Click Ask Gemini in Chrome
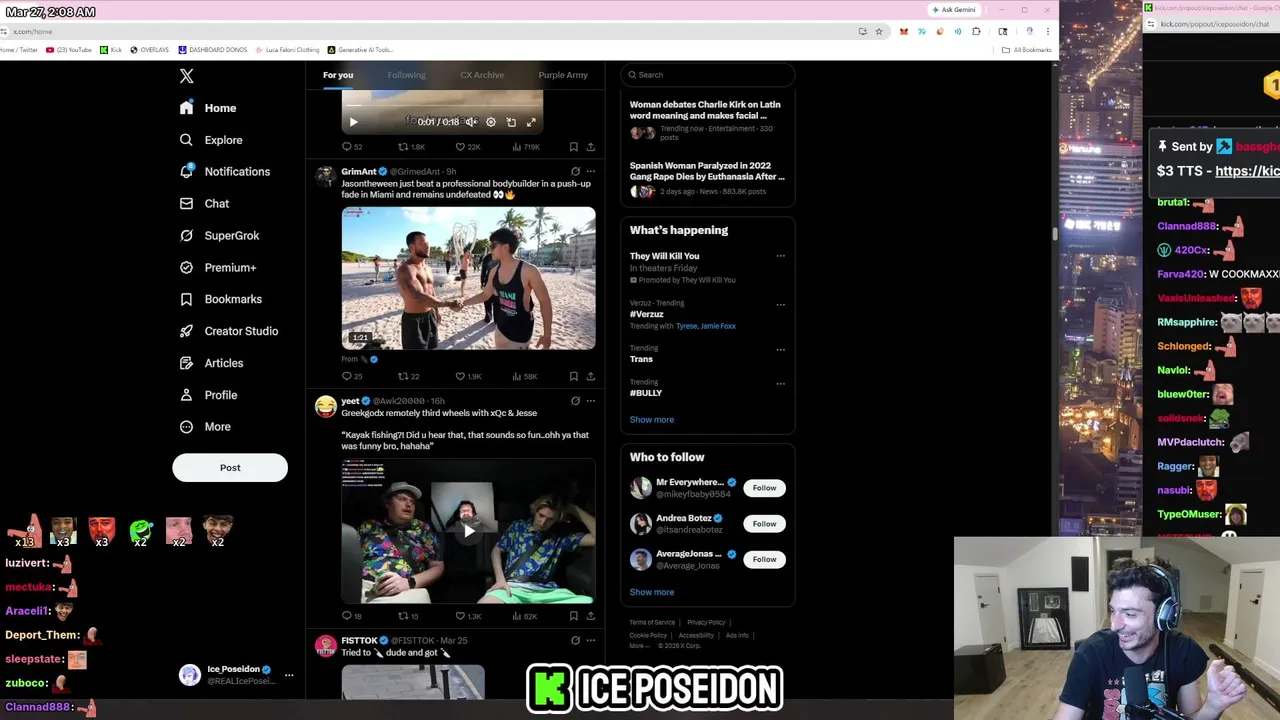 [954, 10]
